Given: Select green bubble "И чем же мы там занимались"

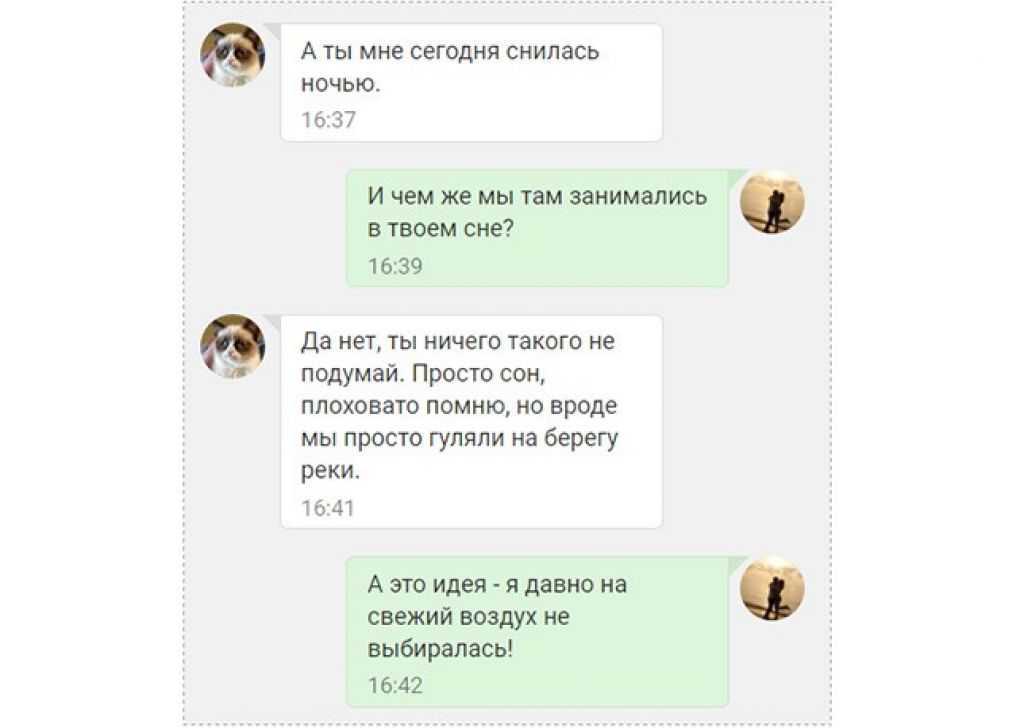Looking at the screenshot, I should (537, 228).
